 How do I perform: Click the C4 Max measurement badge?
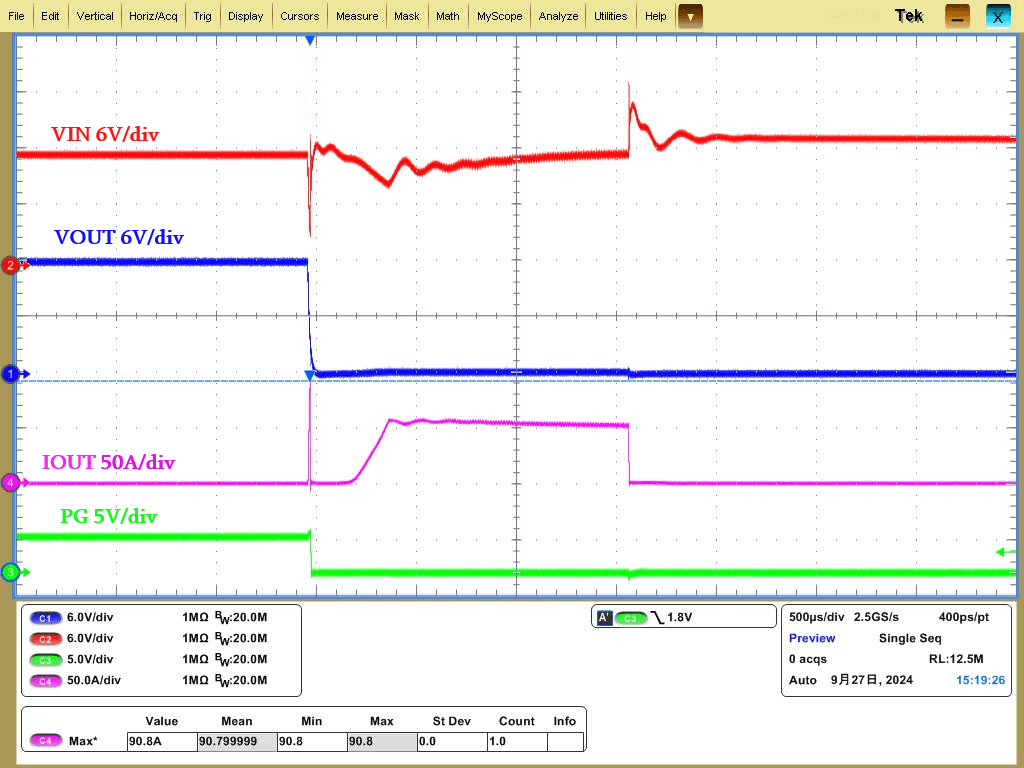[45, 741]
